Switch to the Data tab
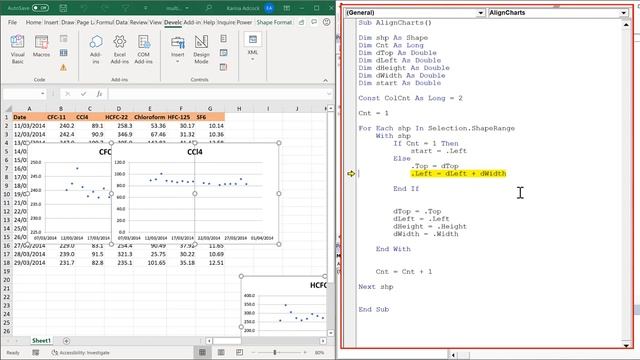The width and height of the screenshot is (640, 360). pos(122,22)
